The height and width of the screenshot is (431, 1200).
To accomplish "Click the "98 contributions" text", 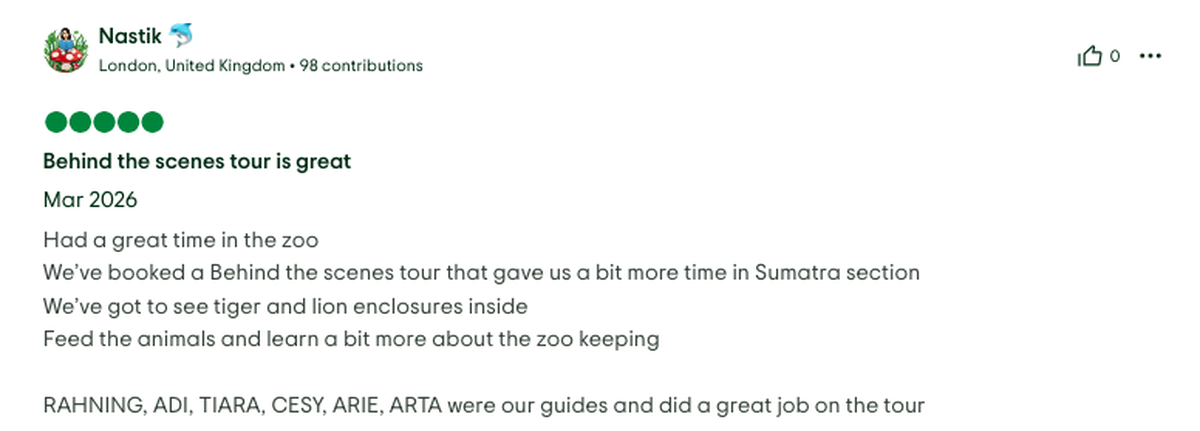I will point(362,66).
